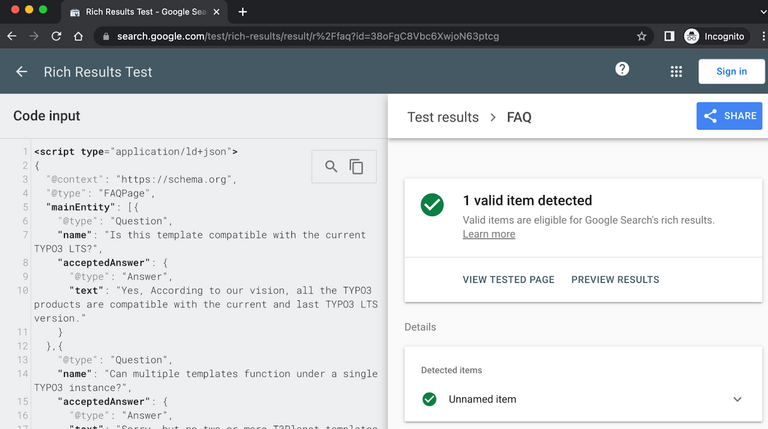
Task: Bookmark this page with the star icon
Action: [x=641, y=36]
